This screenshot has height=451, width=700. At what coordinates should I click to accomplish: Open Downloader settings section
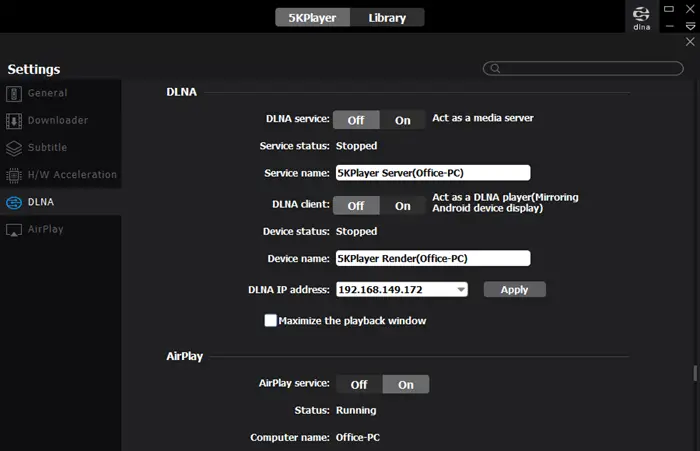click(61, 121)
